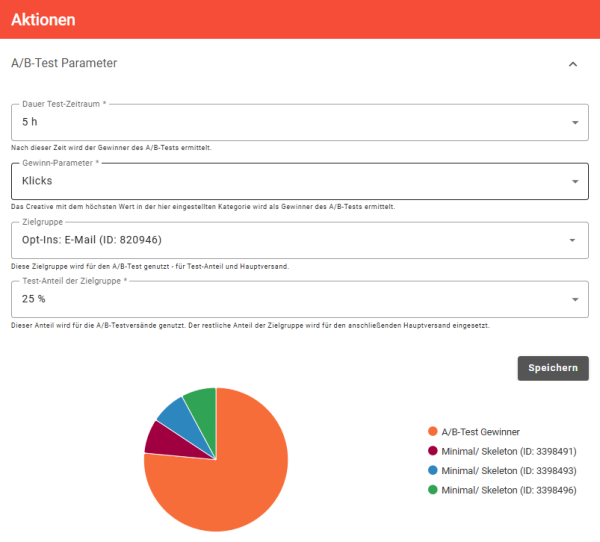
Task: Open the Dauer Test-Zeitraum dropdown showing 5 h
Action: [x=290, y=122]
